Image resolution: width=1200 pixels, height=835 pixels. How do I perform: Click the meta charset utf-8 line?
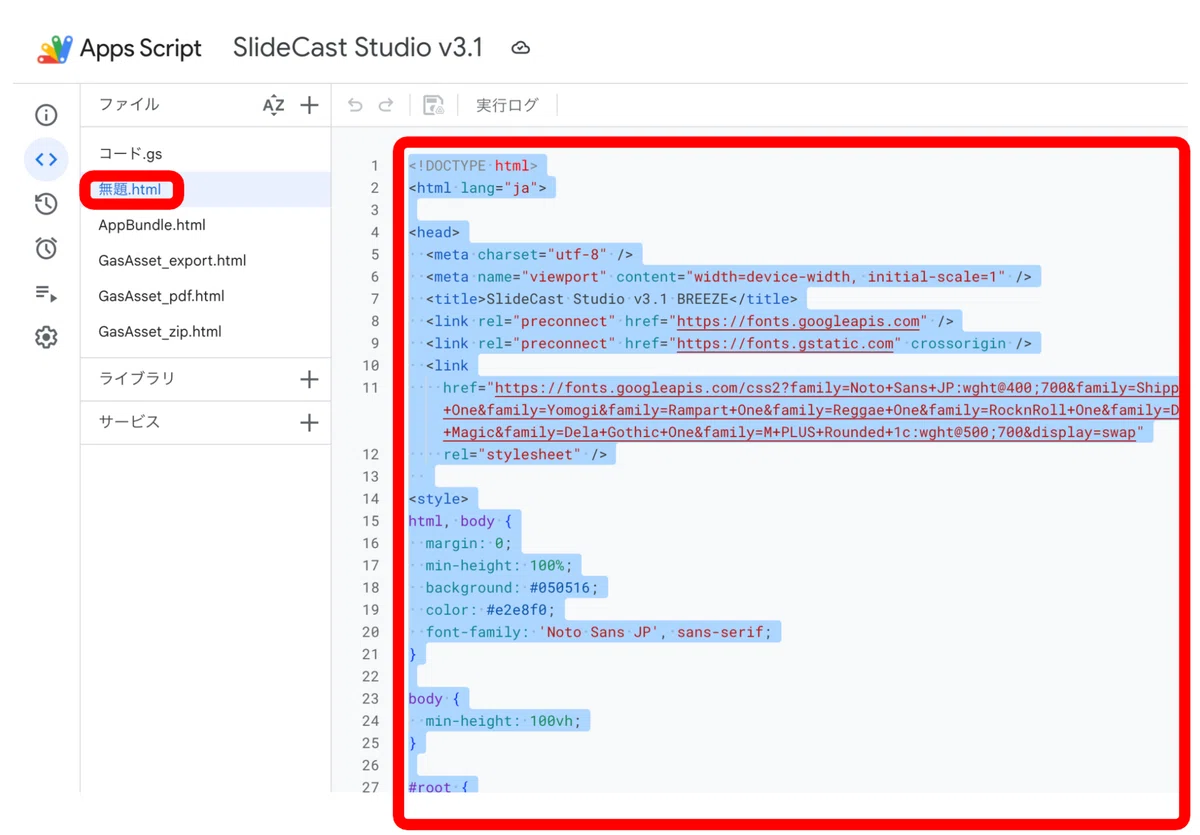click(x=529, y=255)
